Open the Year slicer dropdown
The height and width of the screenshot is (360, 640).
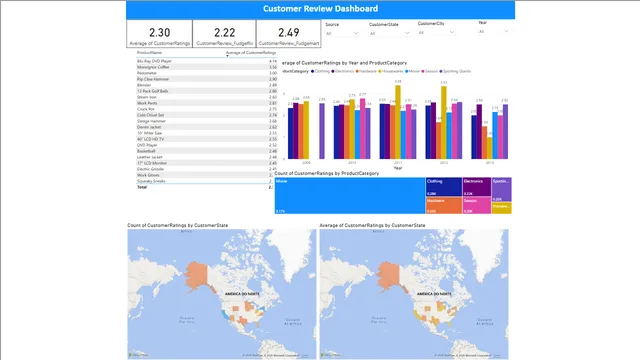[493, 31]
